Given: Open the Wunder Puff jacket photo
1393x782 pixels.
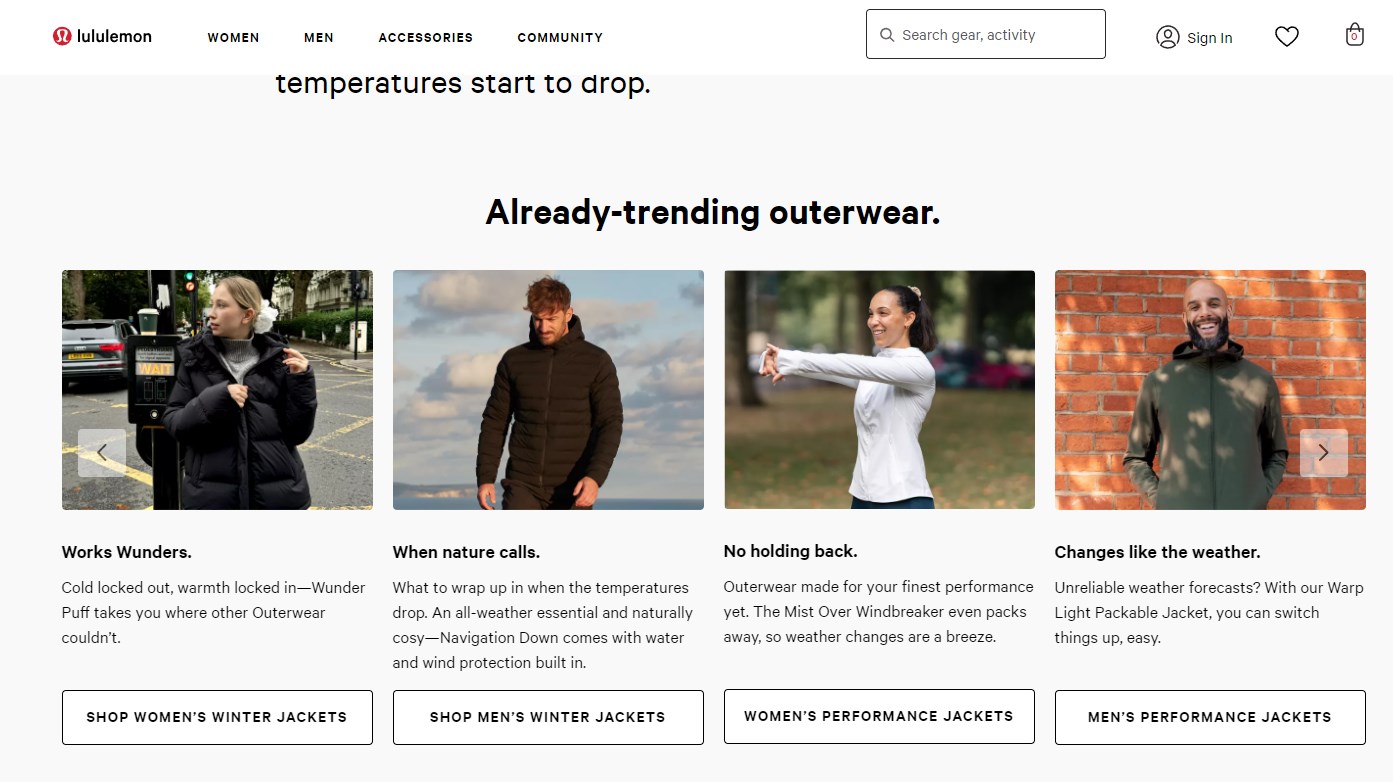Looking at the screenshot, I should click(x=217, y=390).
